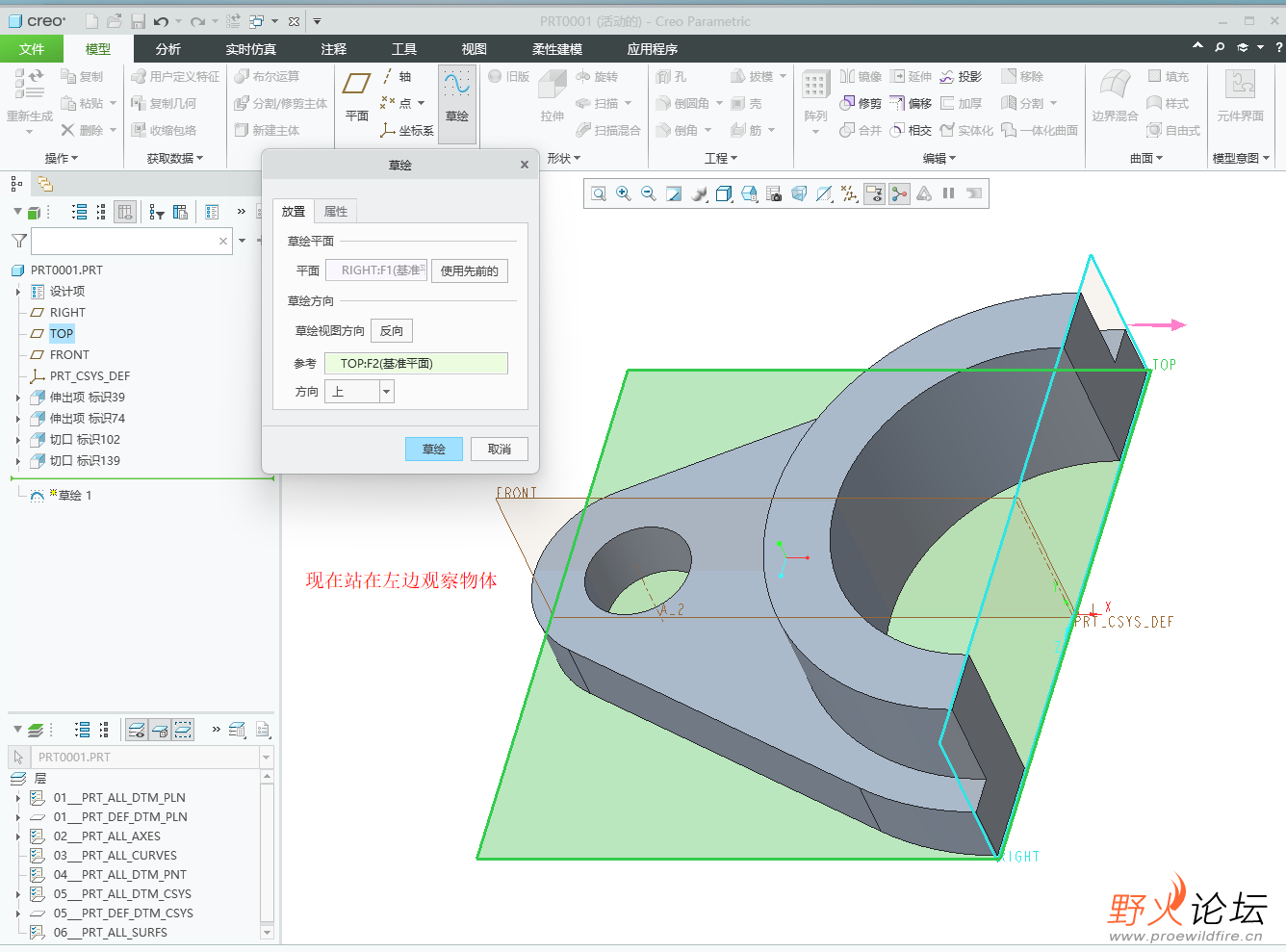Expand the 01__PRT_ALL_DTM_PLN layer

click(x=18, y=798)
